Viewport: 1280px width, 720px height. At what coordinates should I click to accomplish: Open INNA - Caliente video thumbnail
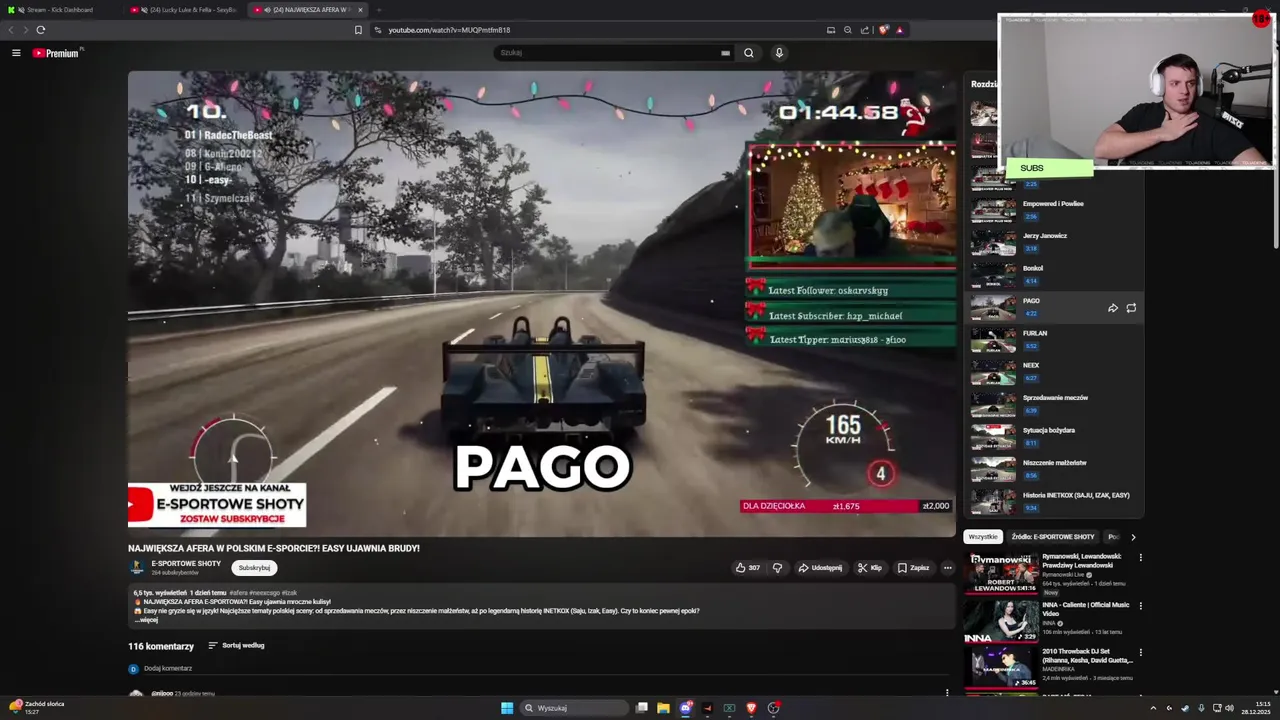[1001, 620]
